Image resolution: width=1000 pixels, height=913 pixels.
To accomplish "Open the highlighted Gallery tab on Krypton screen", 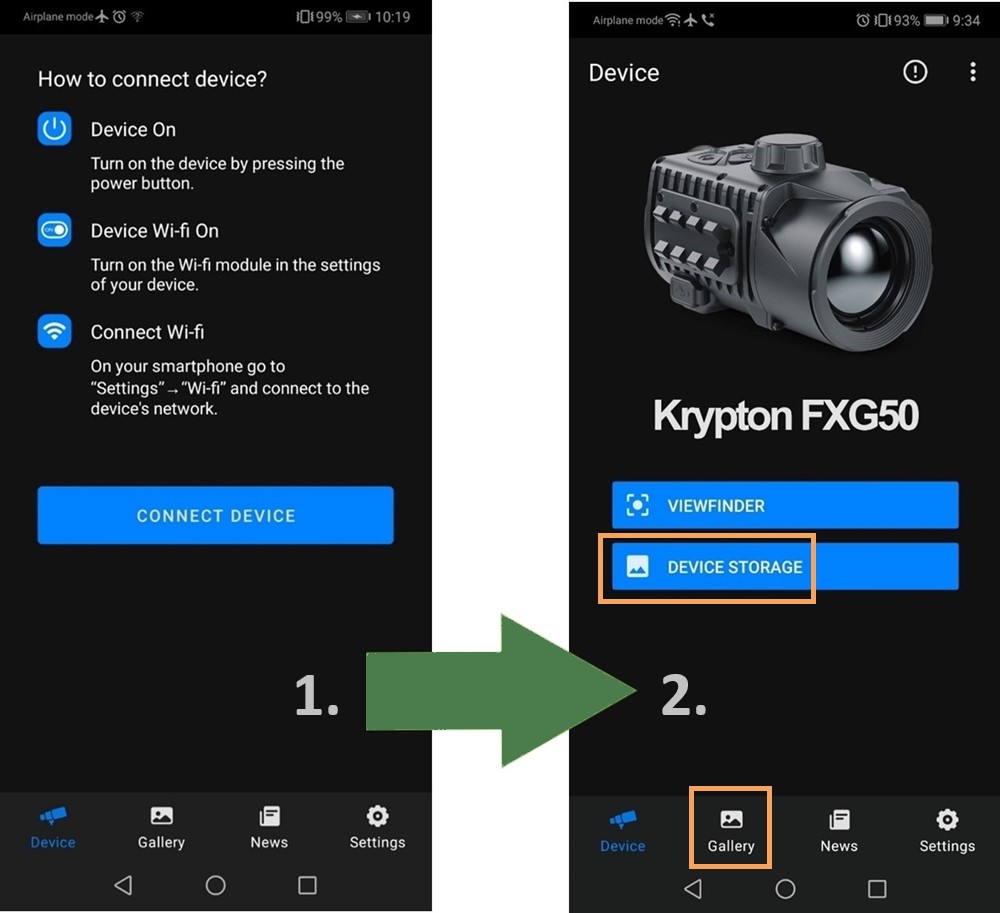I will [731, 831].
